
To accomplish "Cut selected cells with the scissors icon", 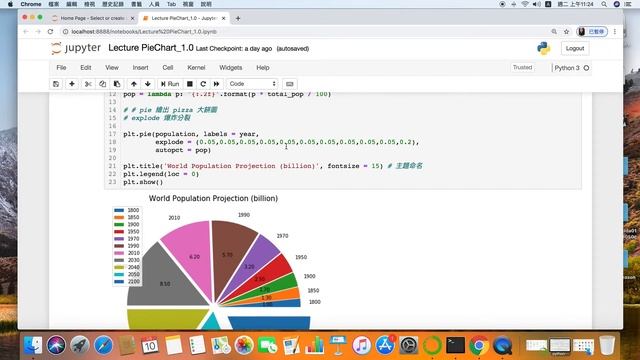I will (x=88, y=84).
